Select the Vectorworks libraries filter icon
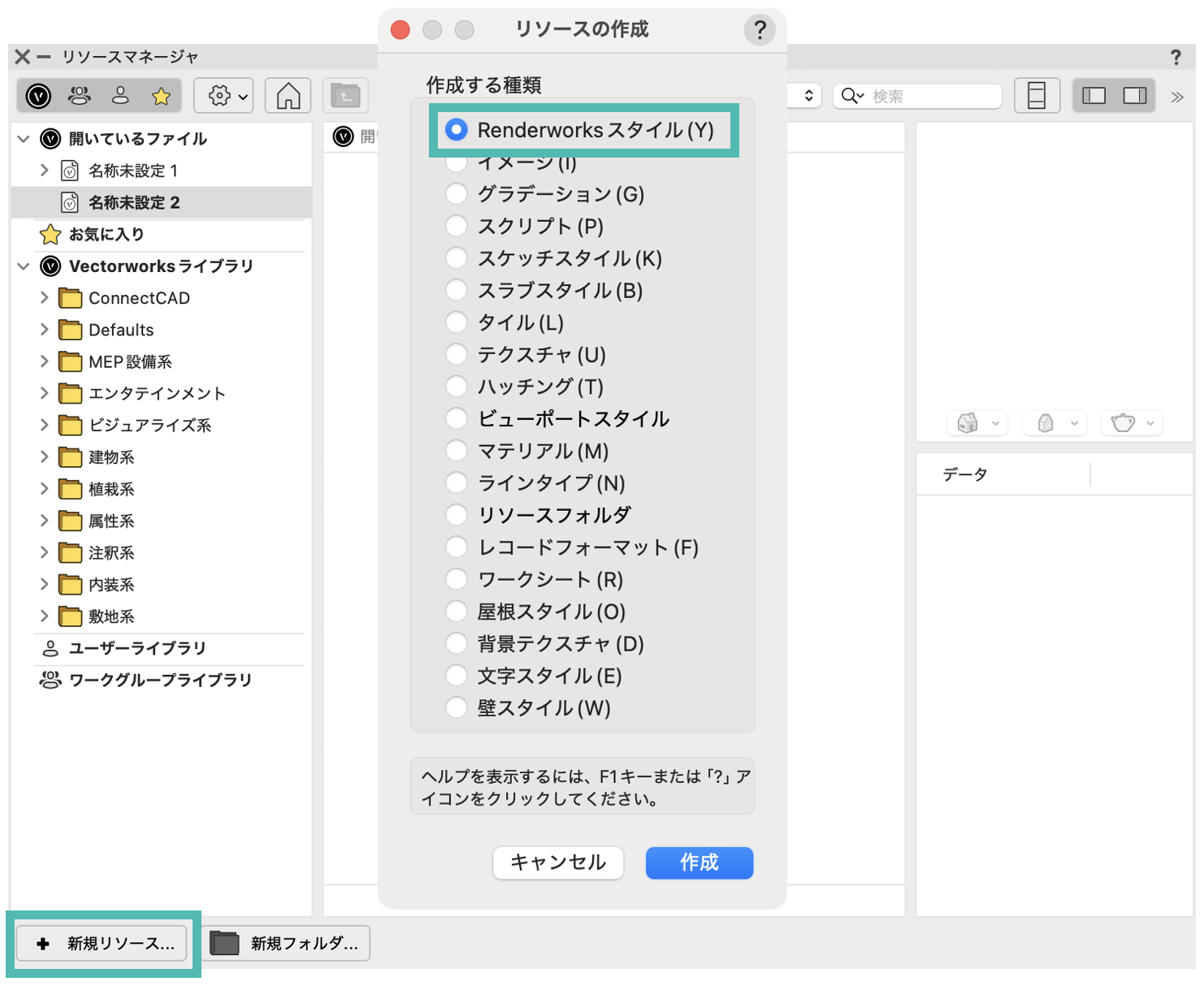 point(38,96)
